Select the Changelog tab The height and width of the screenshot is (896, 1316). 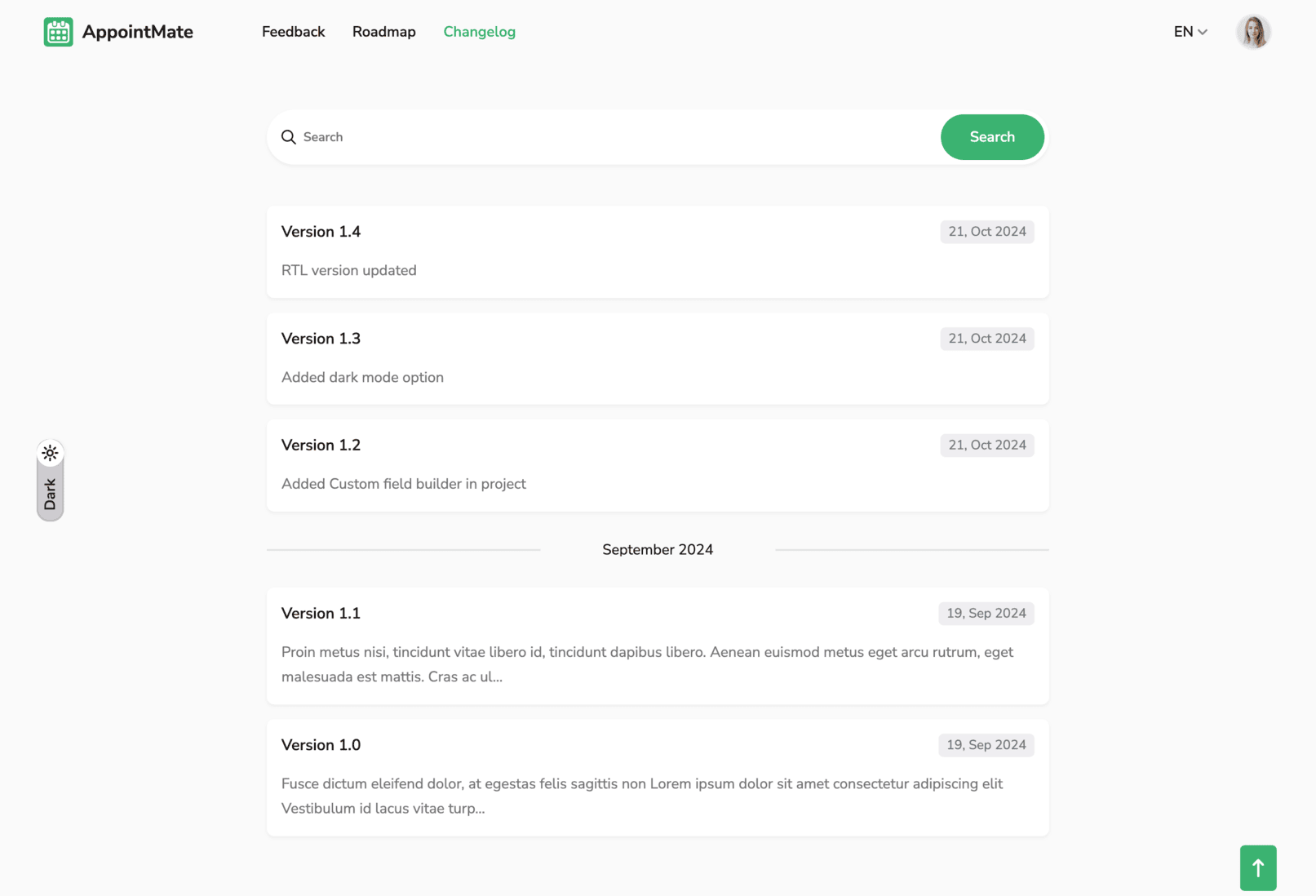tap(480, 32)
